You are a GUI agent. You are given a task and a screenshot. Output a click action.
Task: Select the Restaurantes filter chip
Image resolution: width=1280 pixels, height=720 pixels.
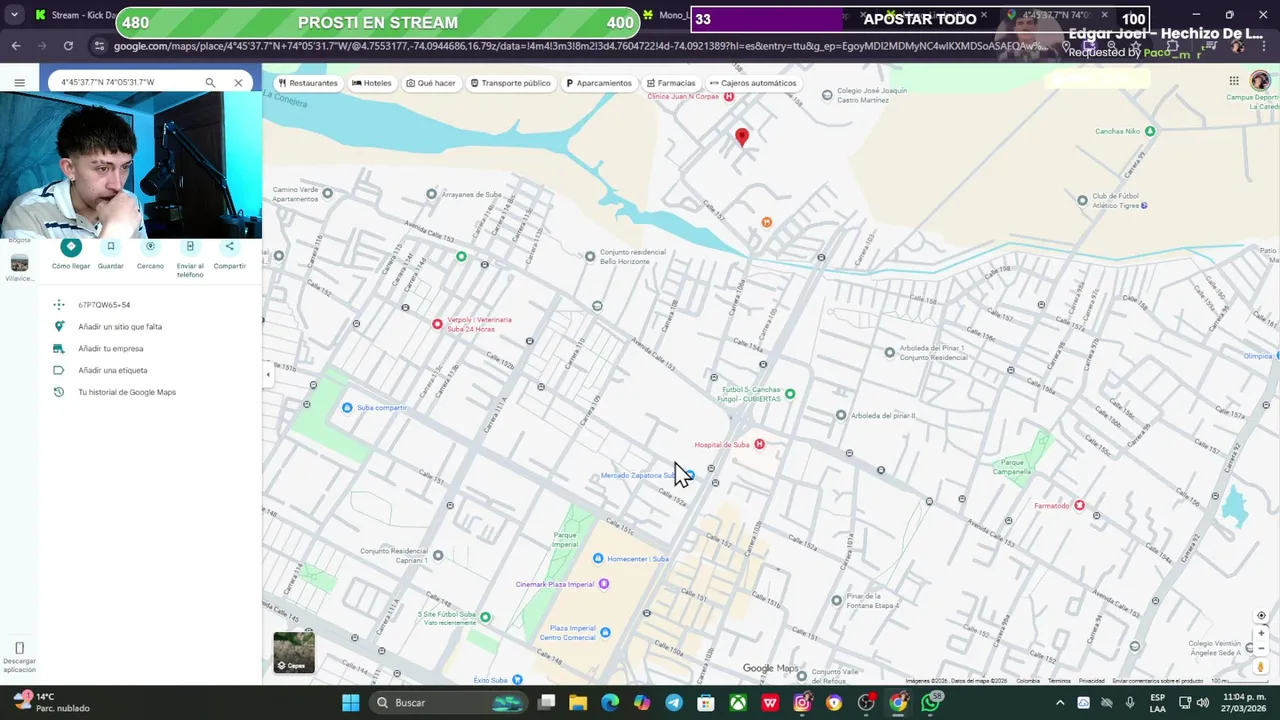pyautogui.click(x=308, y=83)
